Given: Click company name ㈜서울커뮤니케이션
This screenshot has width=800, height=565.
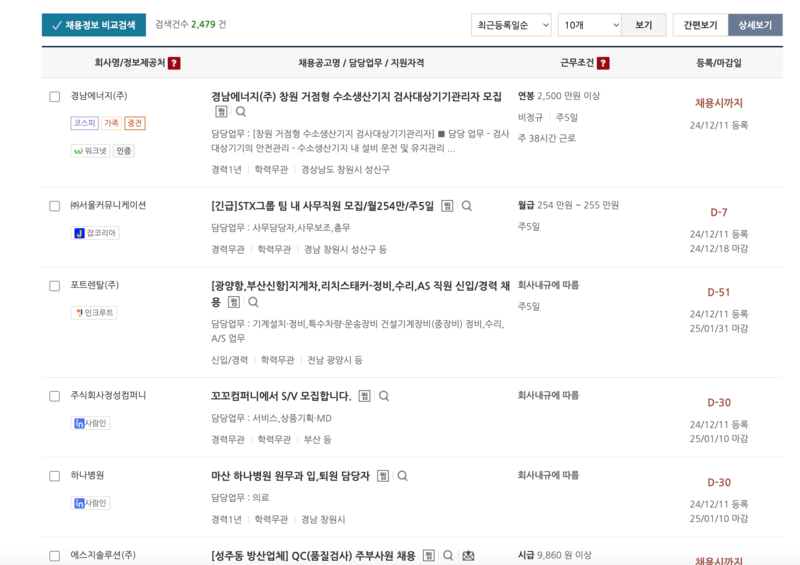Looking at the screenshot, I should 108,205.
